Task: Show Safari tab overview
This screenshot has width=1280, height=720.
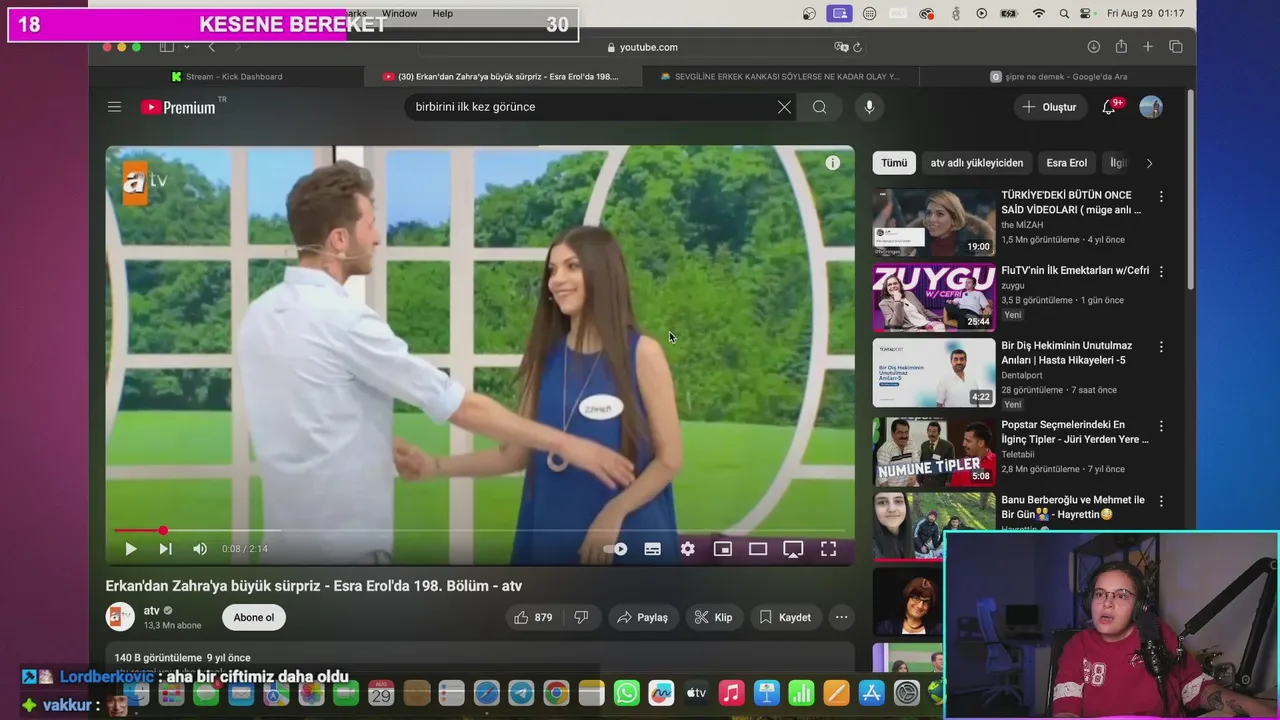Action: point(1176,47)
